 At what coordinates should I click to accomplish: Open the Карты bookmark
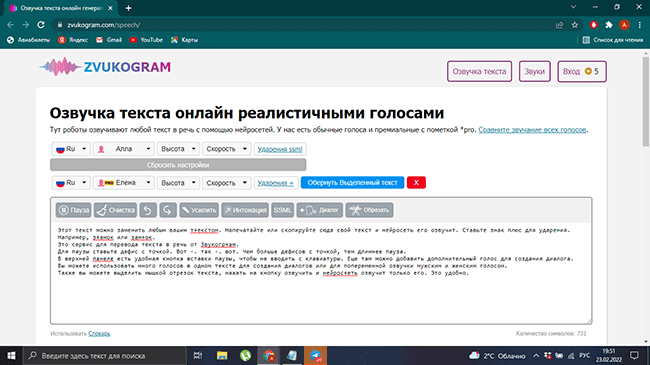(x=184, y=40)
